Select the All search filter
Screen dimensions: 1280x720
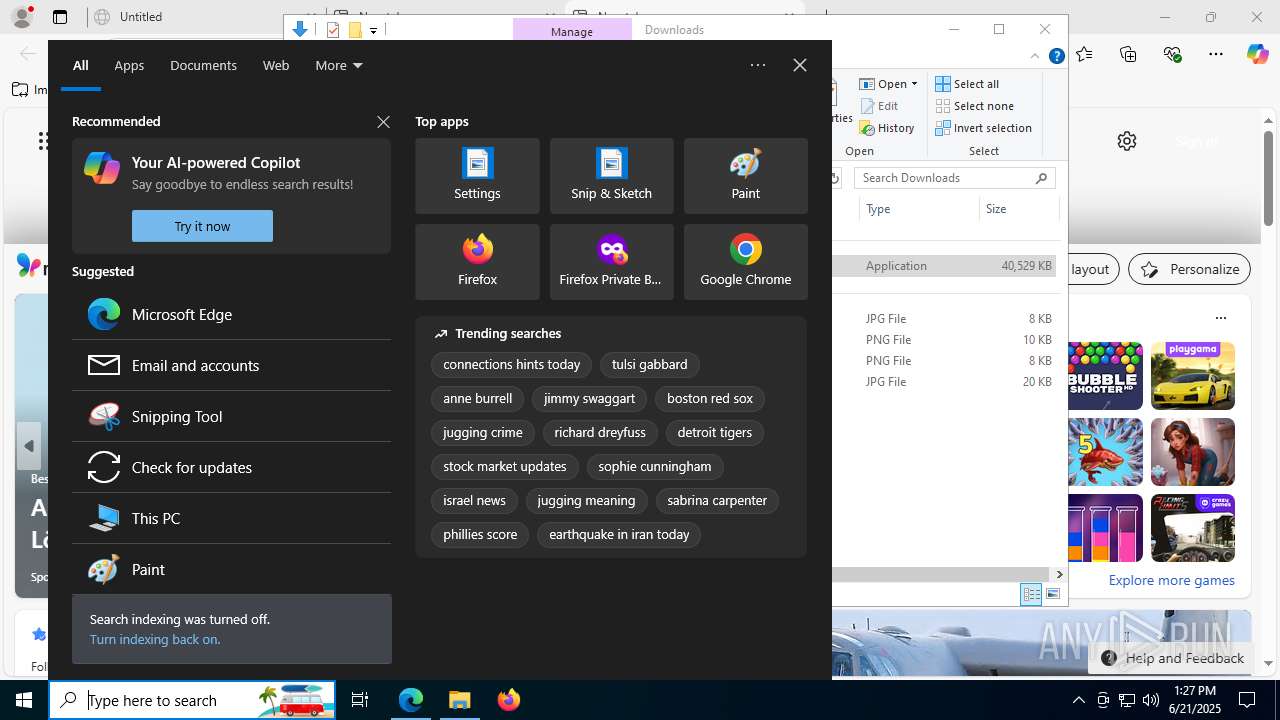pyautogui.click(x=81, y=65)
